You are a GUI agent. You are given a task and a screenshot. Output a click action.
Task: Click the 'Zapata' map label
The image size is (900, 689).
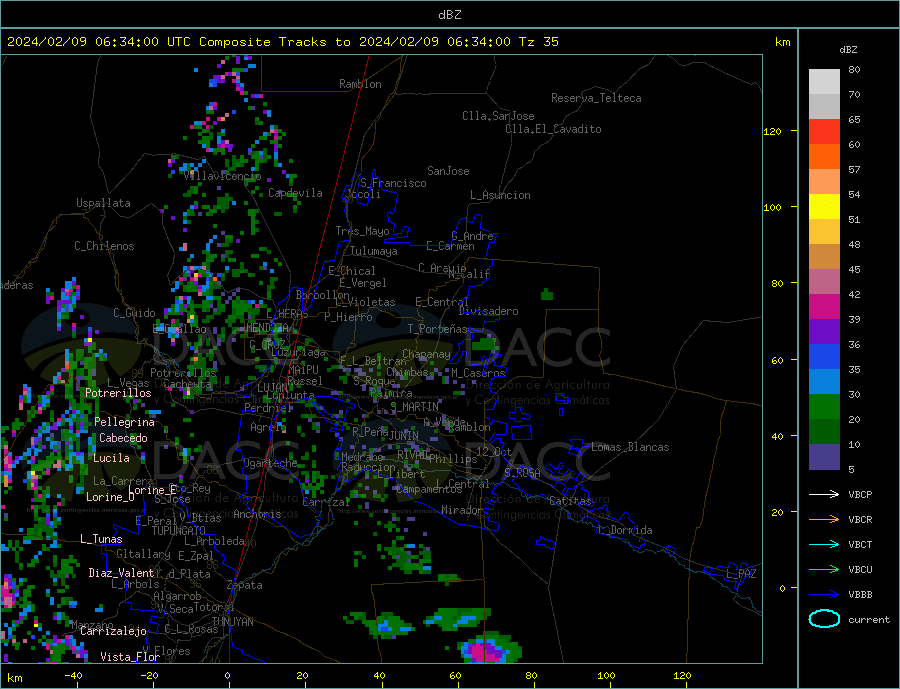(x=245, y=586)
